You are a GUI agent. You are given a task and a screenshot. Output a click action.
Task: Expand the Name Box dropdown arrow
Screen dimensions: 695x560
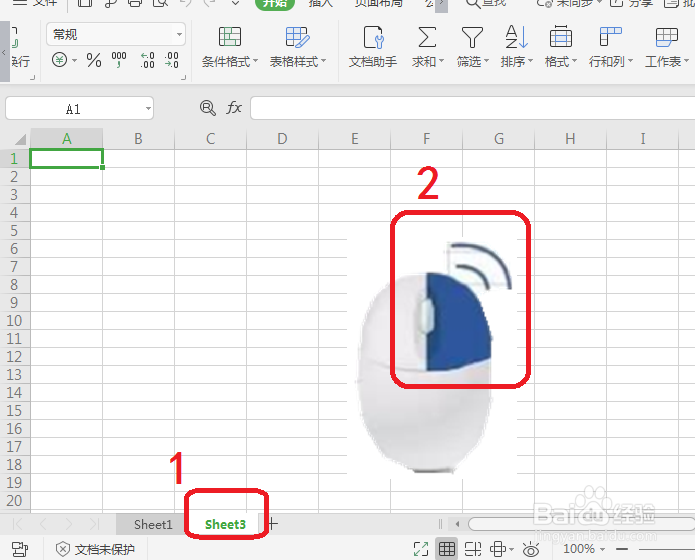(148, 108)
